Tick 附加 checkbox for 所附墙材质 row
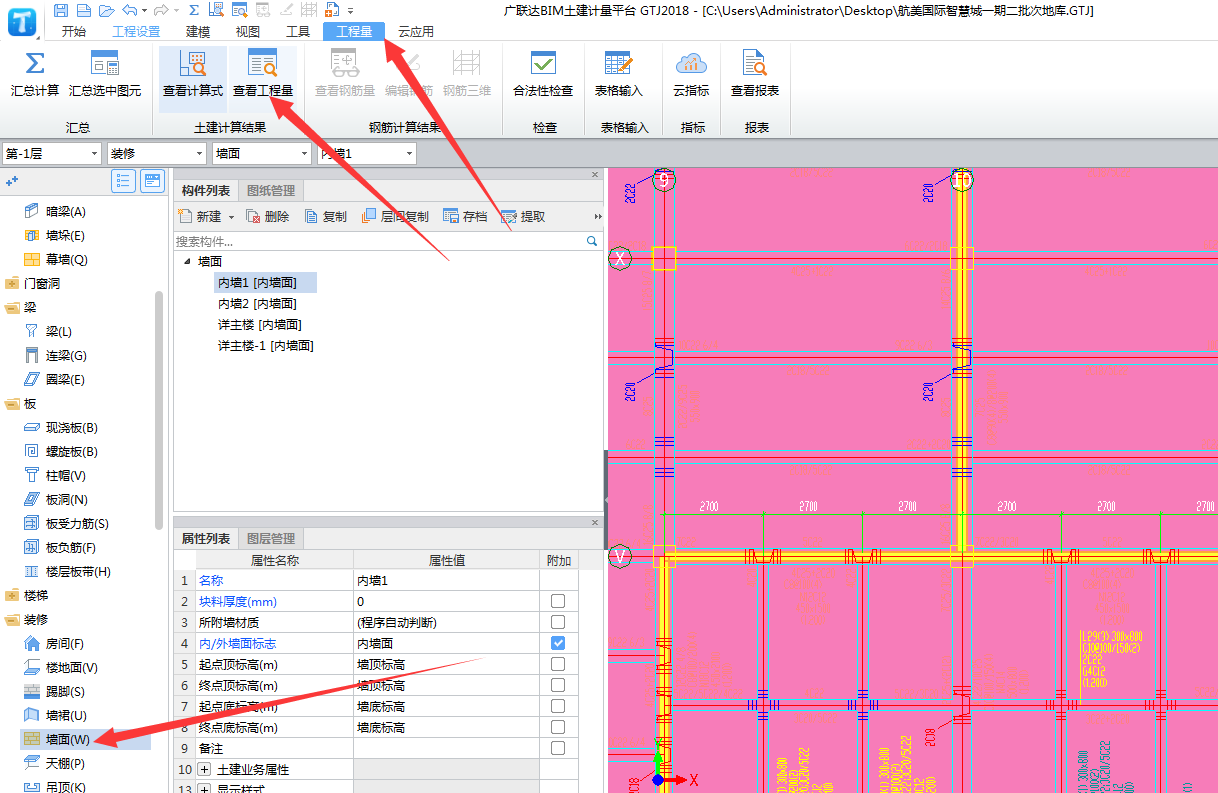This screenshot has width=1218, height=793. coord(558,622)
